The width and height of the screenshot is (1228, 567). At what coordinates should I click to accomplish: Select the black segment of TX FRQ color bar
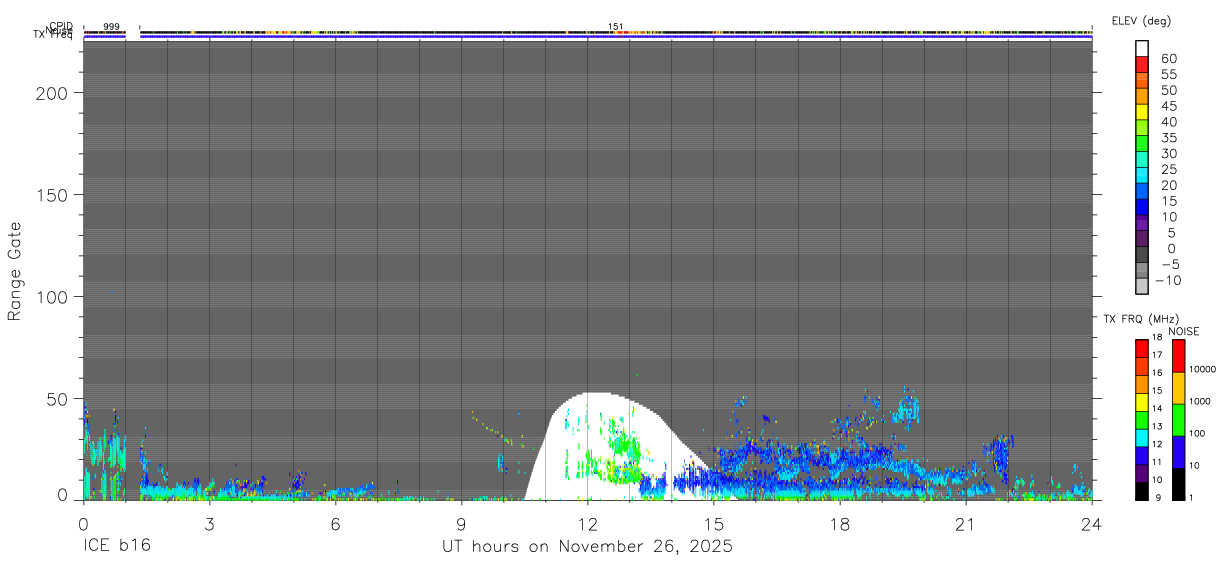point(1142,491)
